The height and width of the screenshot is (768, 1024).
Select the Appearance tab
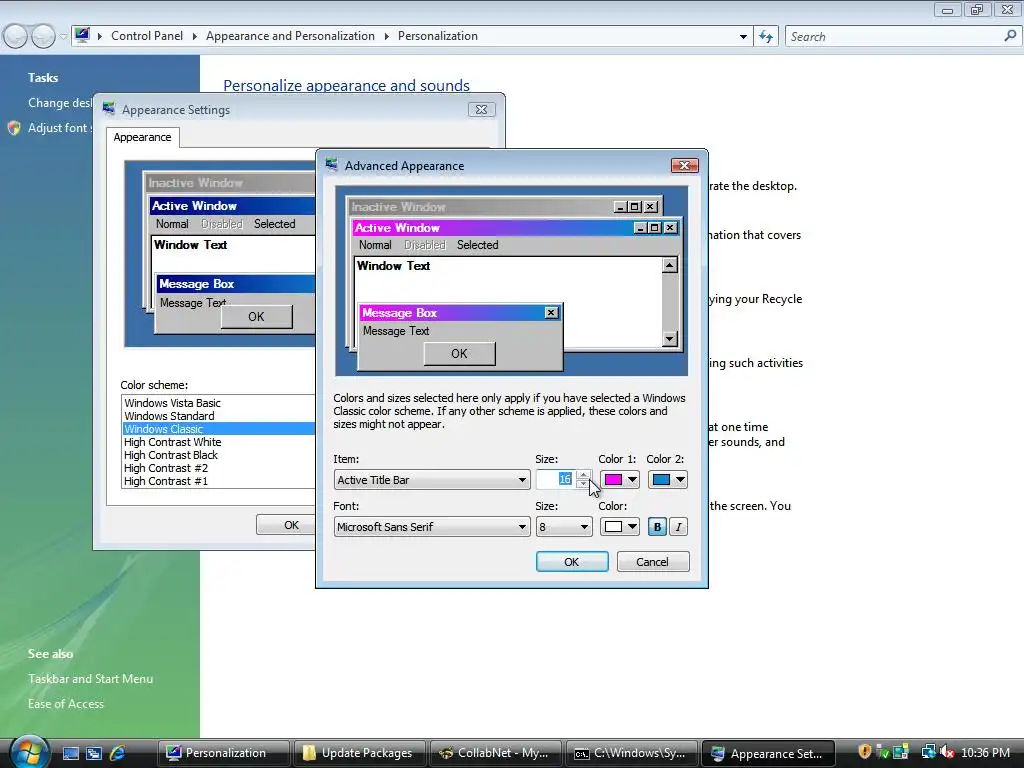pyautogui.click(x=142, y=137)
